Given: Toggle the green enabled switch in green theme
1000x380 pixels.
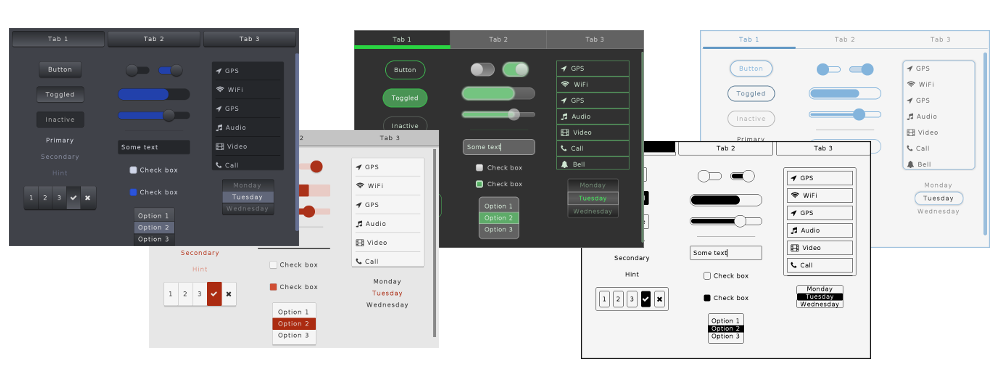Looking at the screenshot, I should tap(515, 69).
